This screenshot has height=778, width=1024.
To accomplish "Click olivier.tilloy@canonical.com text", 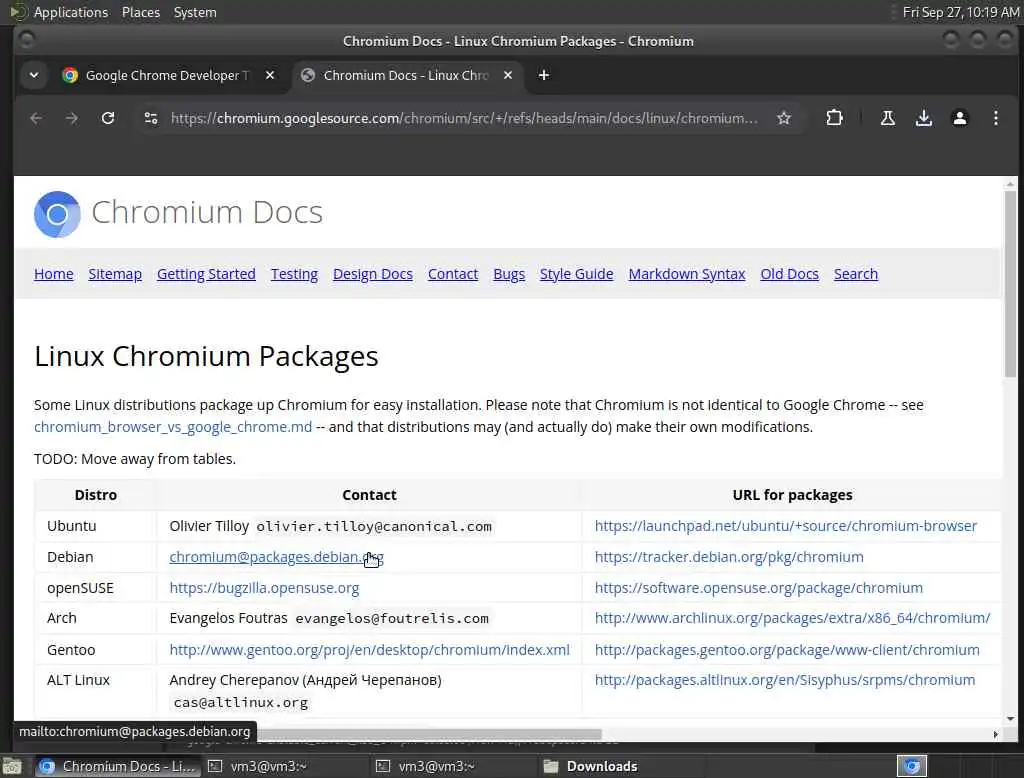I will pos(374,527).
